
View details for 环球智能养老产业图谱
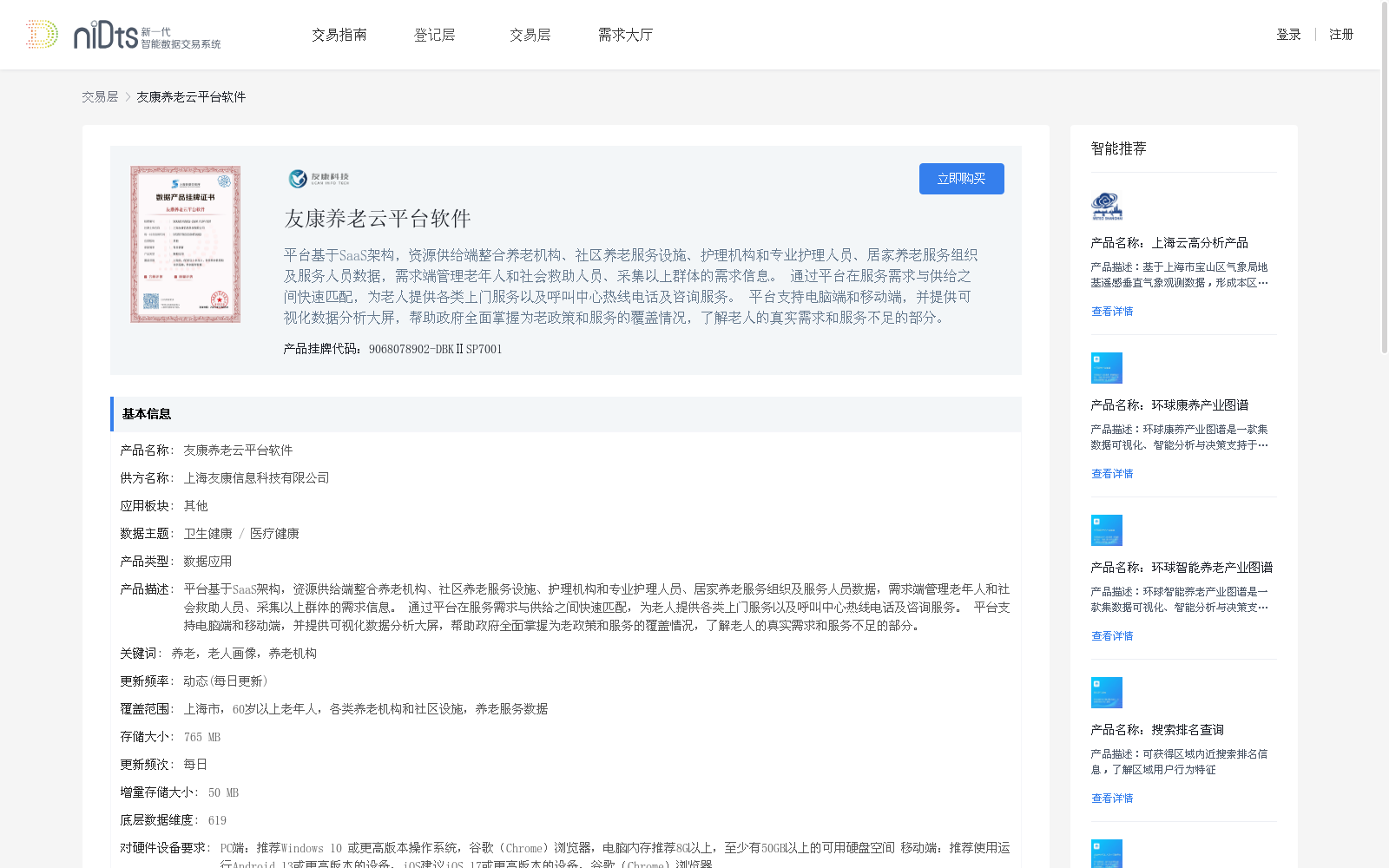[1112, 636]
